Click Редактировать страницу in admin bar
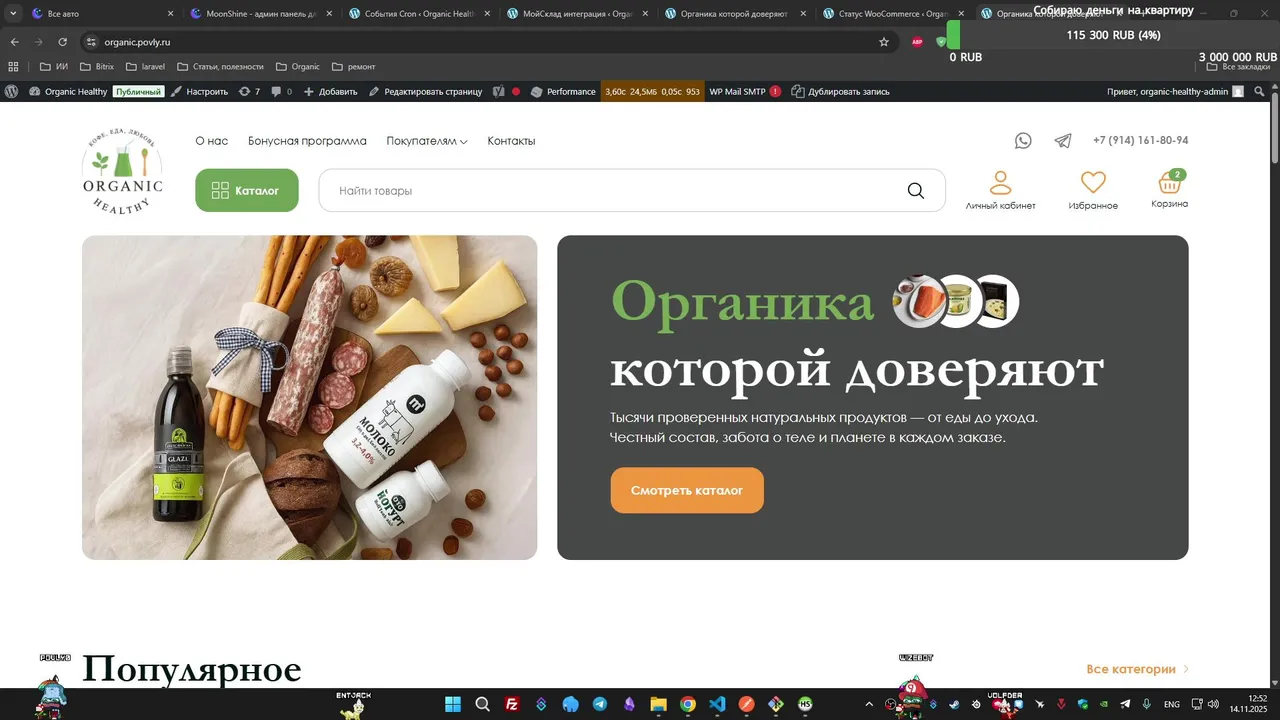The height and width of the screenshot is (720, 1280). coord(425,91)
